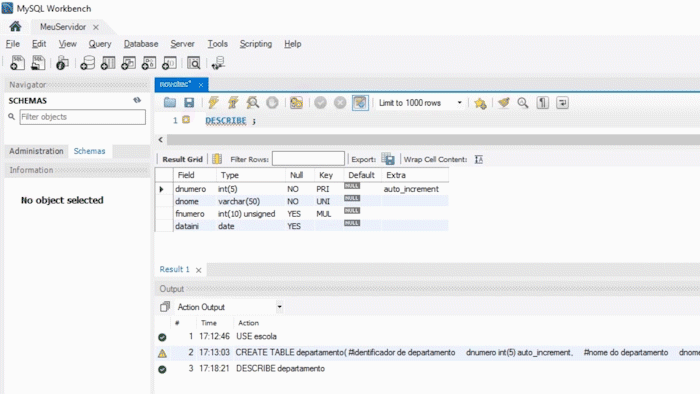
Task: Close the query editor tab
Action: coord(201,85)
